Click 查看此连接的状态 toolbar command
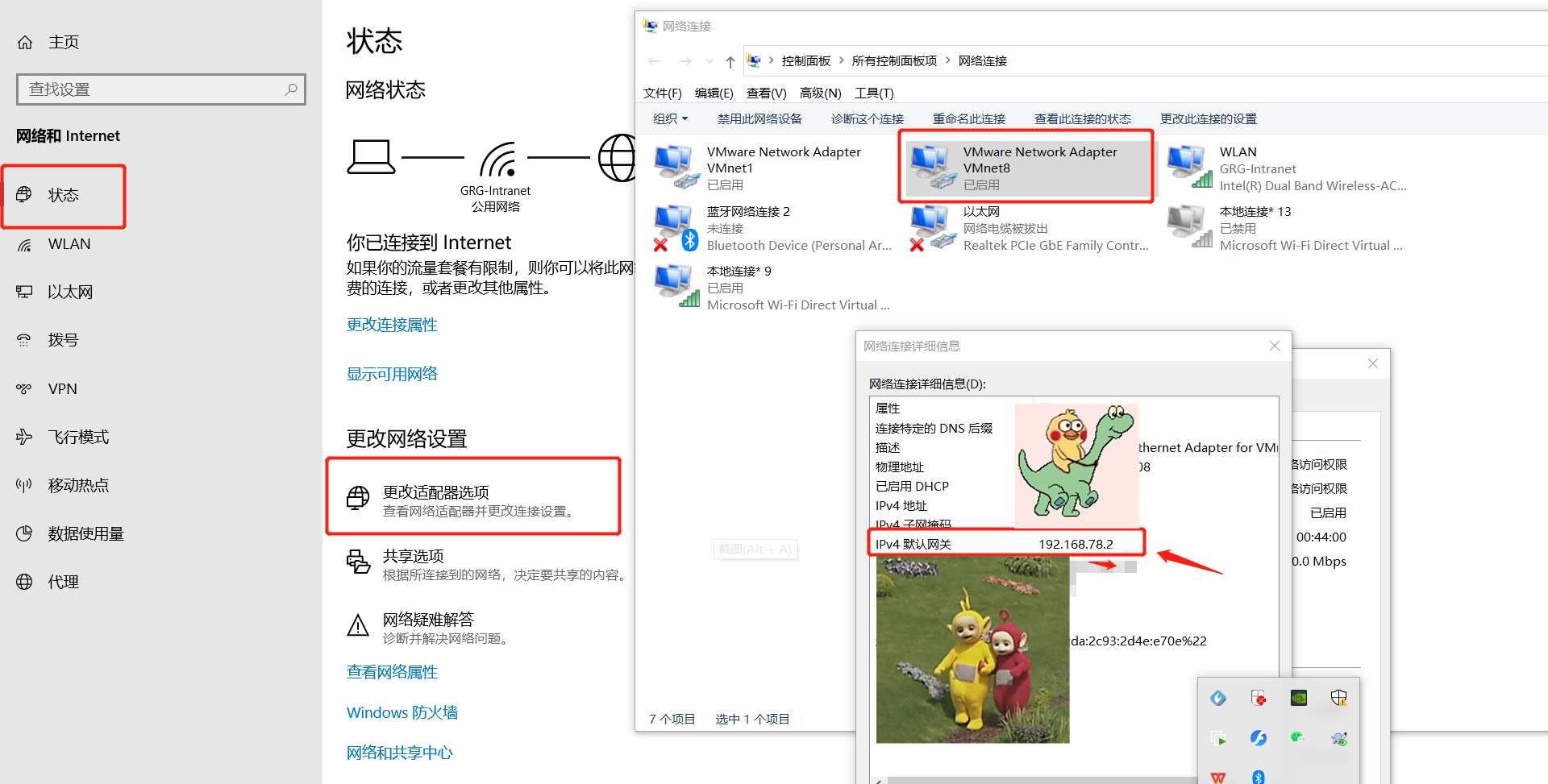This screenshot has width=1548, height=784. pyautogui.click(x=1083, y=118)
